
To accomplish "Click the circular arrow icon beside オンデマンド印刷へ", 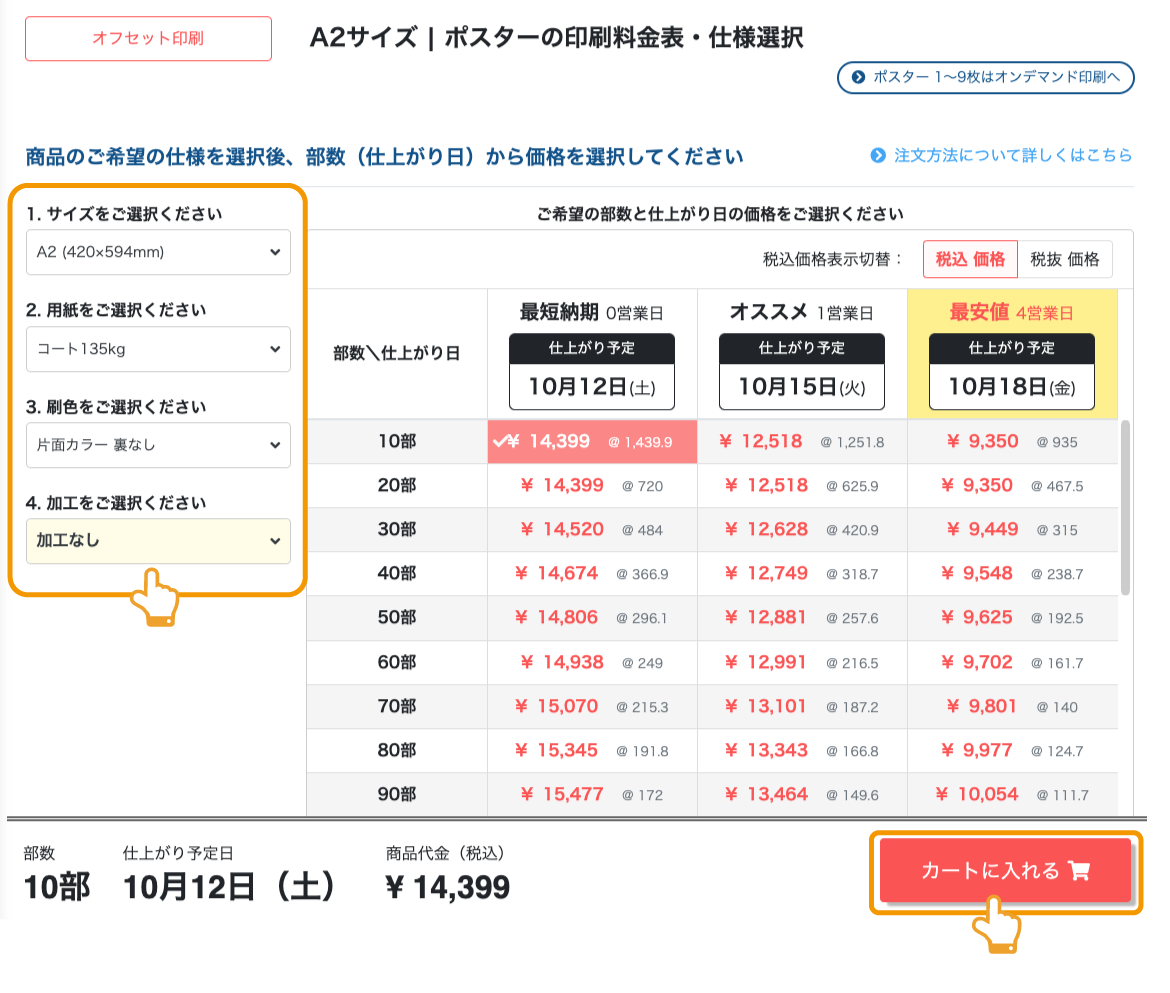I will click(x=858, y=78).
